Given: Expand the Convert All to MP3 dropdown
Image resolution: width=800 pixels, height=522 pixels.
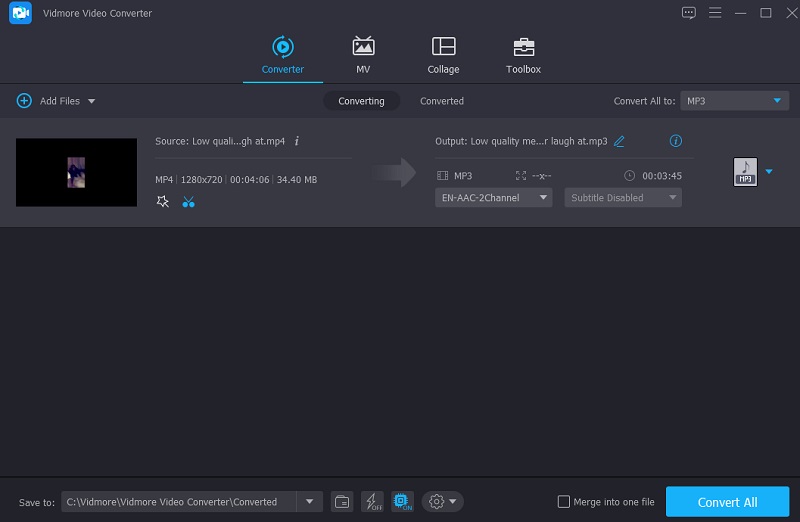Looking at the screenshot, I should pos(734,101).
